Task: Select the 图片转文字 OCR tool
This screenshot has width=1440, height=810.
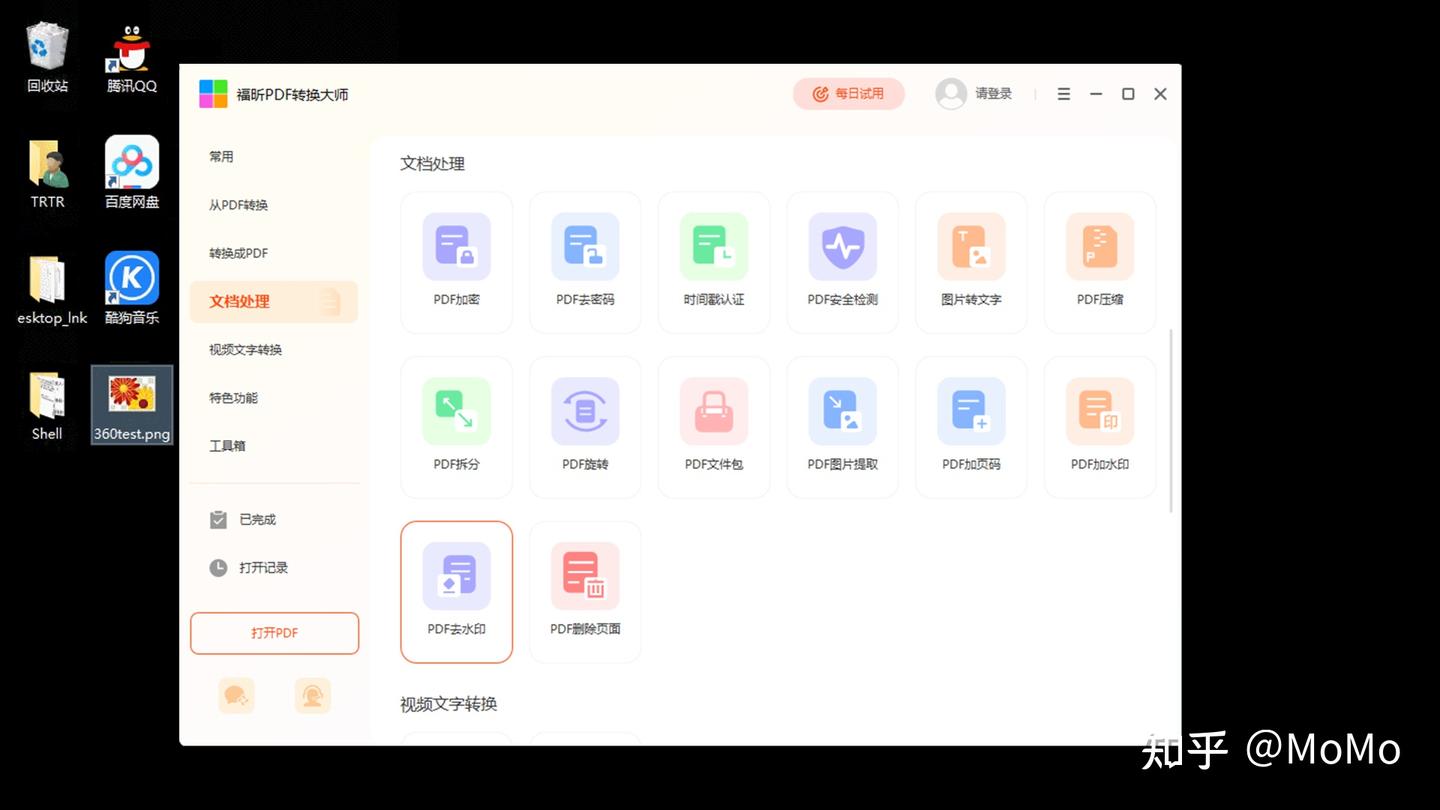Action: pos(971,263)
